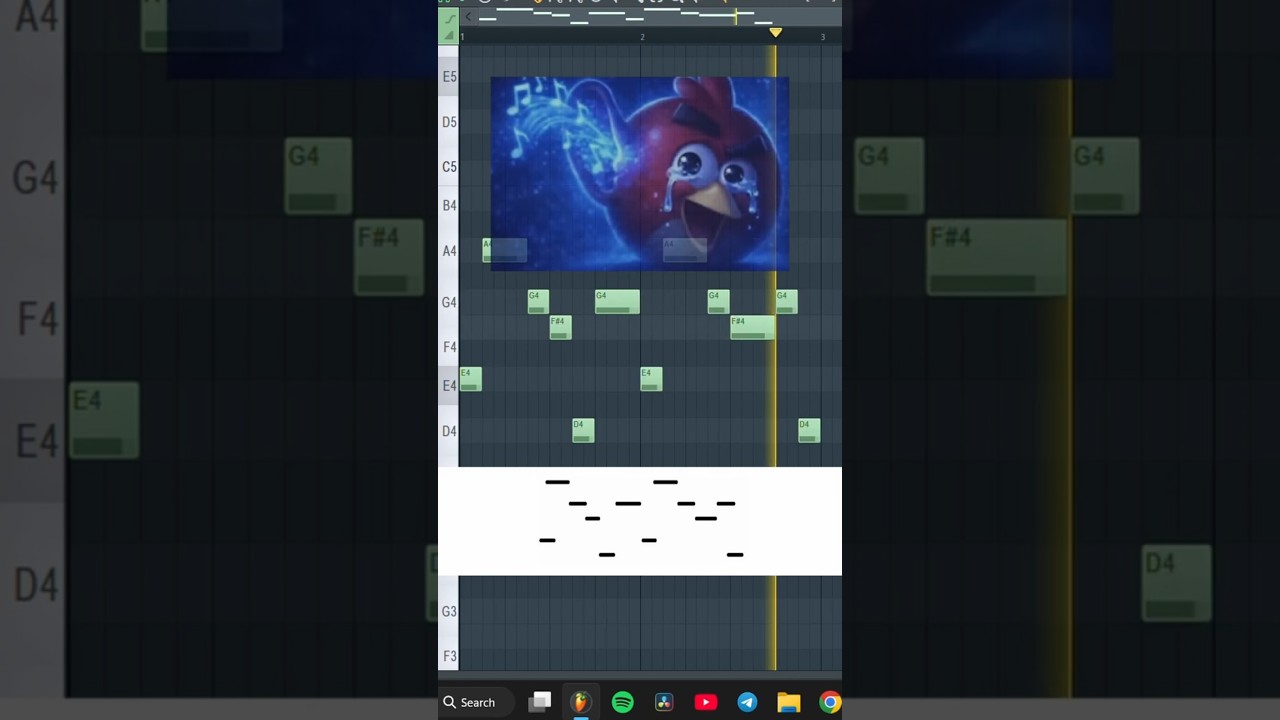
Task: Click the yellow playhead marker on the timeline
Action: (x=775, y=33)
